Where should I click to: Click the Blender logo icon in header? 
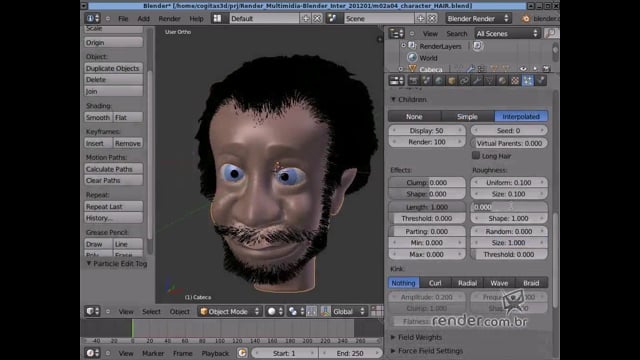[x=526, y=18]
